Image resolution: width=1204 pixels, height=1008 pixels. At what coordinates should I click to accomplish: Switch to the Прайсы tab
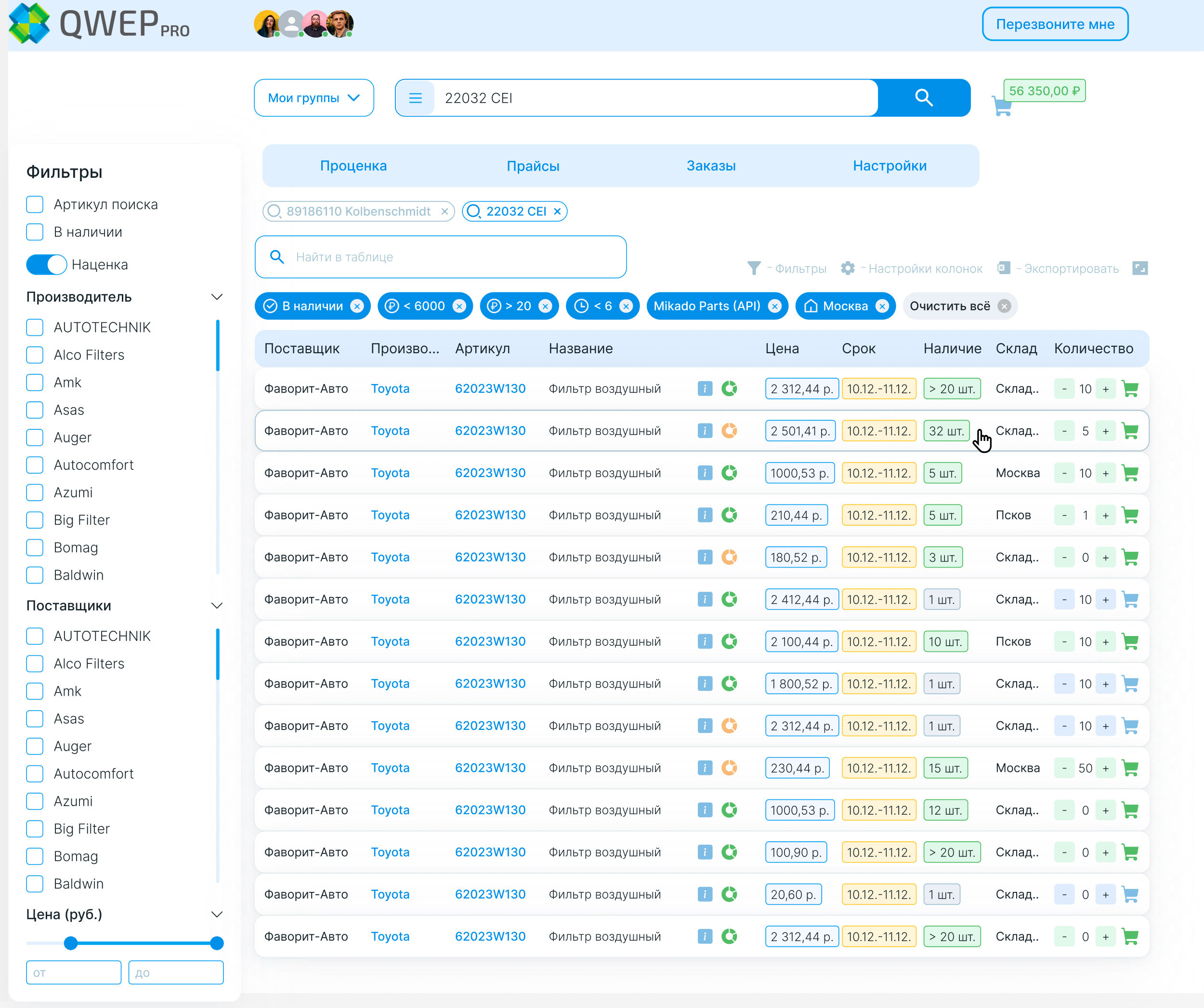pyautogui.click(x=533, y=166)
